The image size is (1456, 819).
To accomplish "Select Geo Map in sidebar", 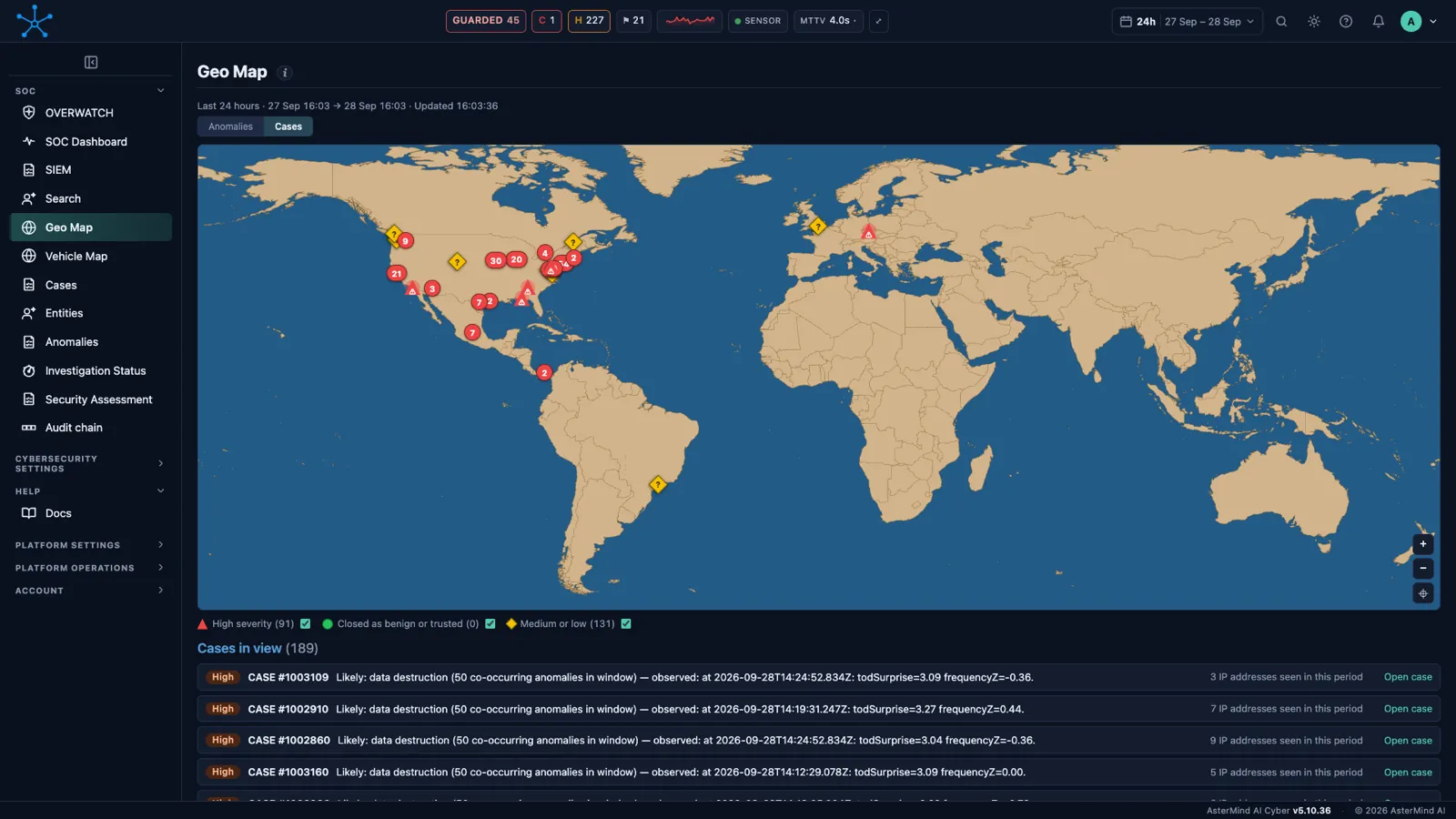I will [x=91, y=227].
